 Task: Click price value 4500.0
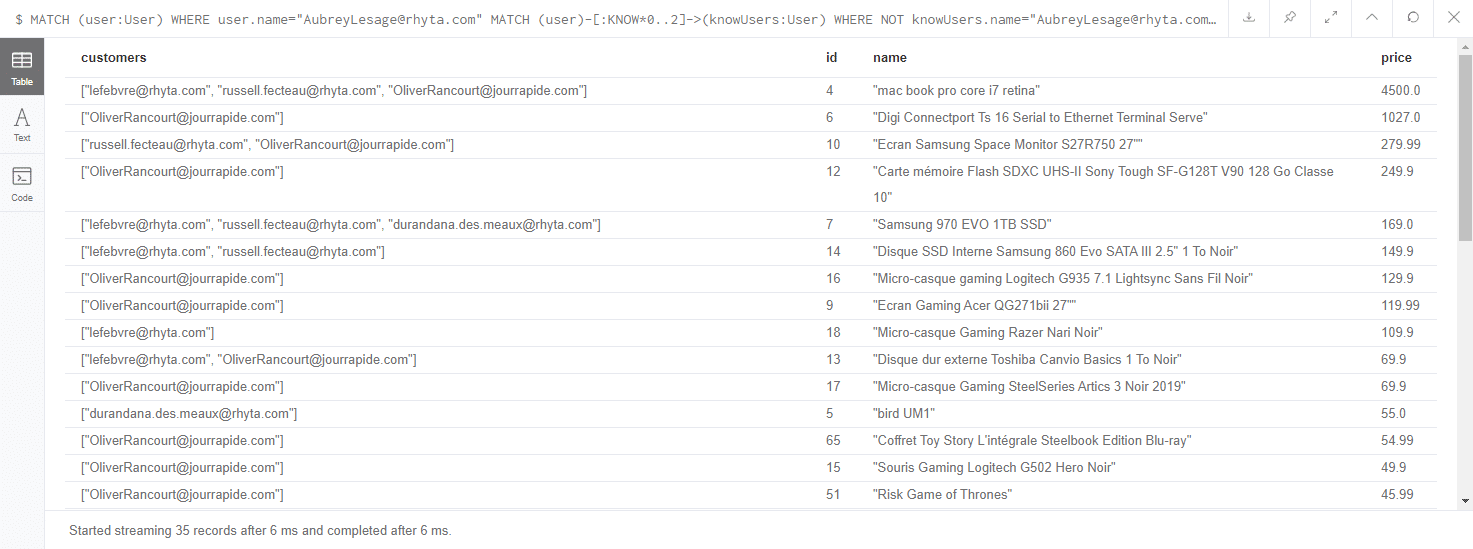point(1401,91)
